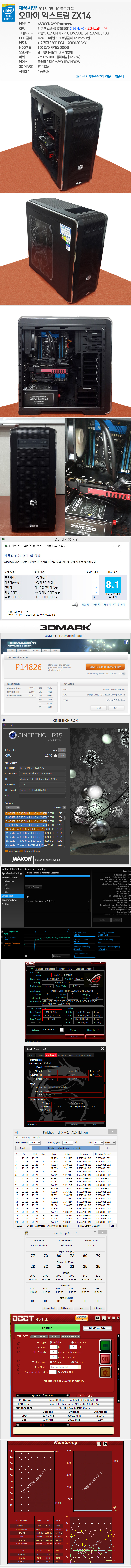Open Mainboard tab in second CPU-Z window
The image size is (131, 1568).
click(x=51, y=1055)
